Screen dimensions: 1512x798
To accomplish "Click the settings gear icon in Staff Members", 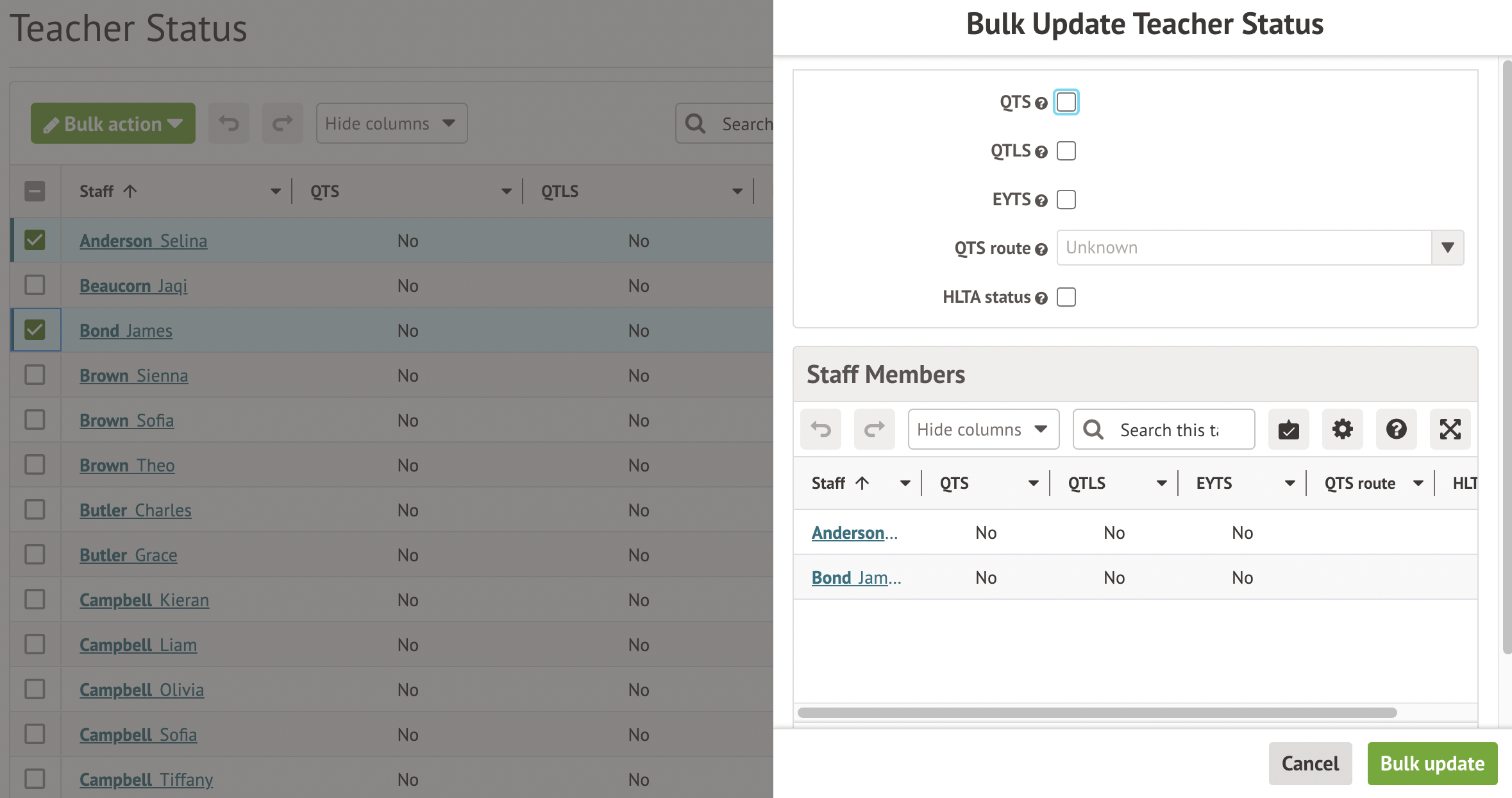I will tap(1342, 429).
